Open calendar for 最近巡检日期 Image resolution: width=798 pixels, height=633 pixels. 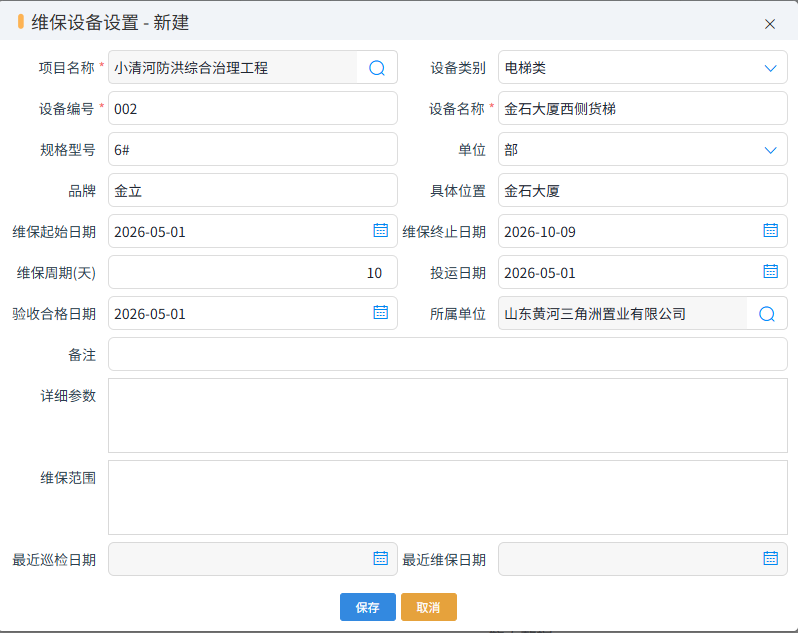point(381,558)
